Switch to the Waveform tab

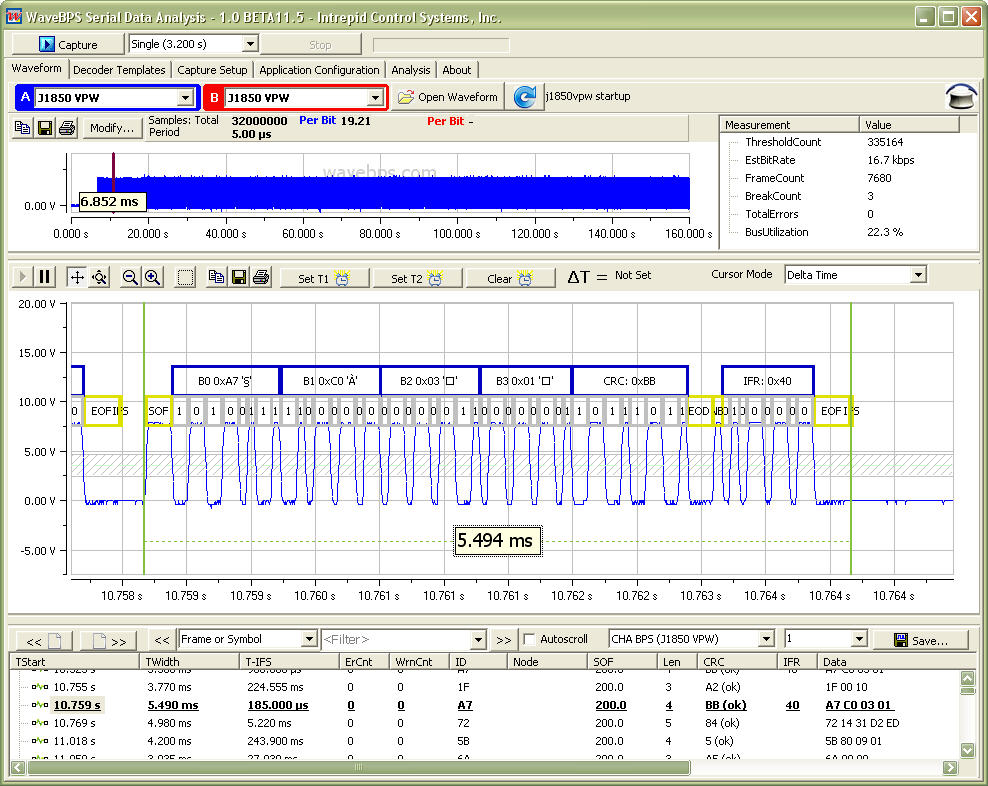pyautogui.click(x=37, y=68)
